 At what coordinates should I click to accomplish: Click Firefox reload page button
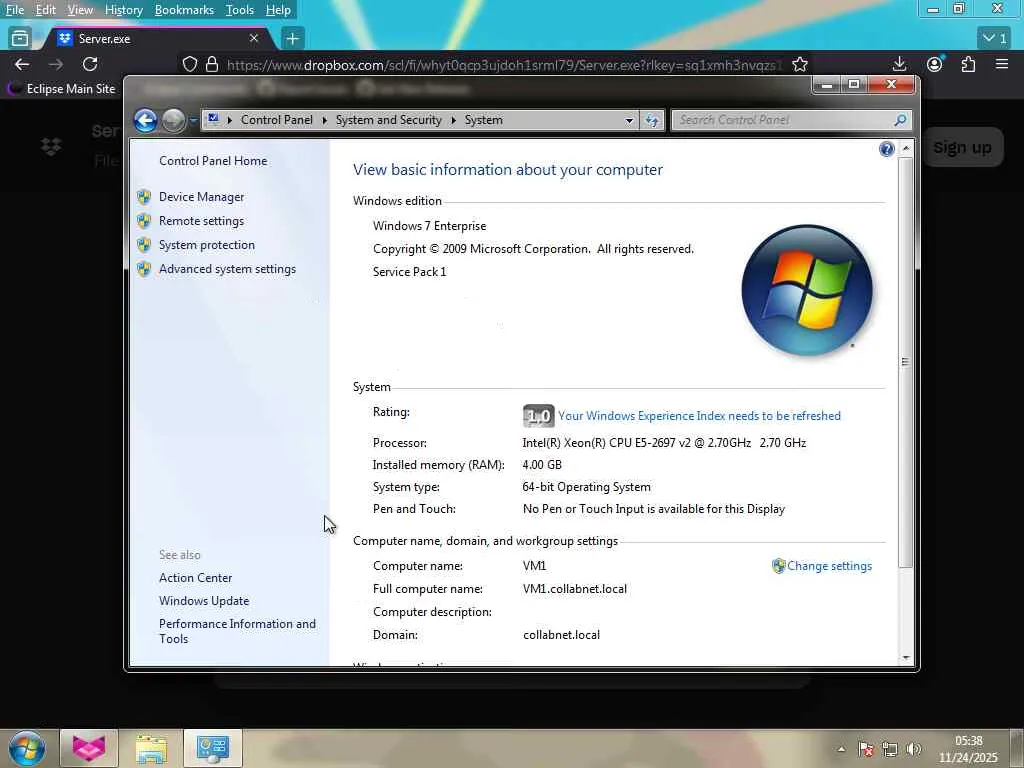[x=90, y=64]
